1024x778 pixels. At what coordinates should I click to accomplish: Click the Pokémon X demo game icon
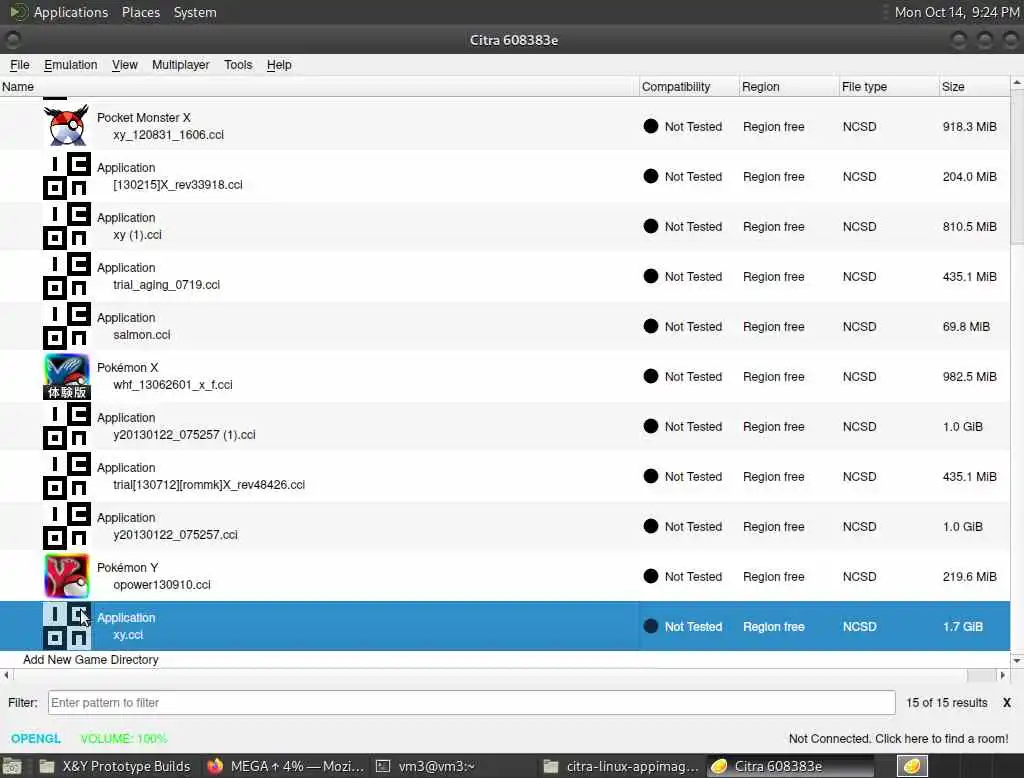click(x=67, y=376)
